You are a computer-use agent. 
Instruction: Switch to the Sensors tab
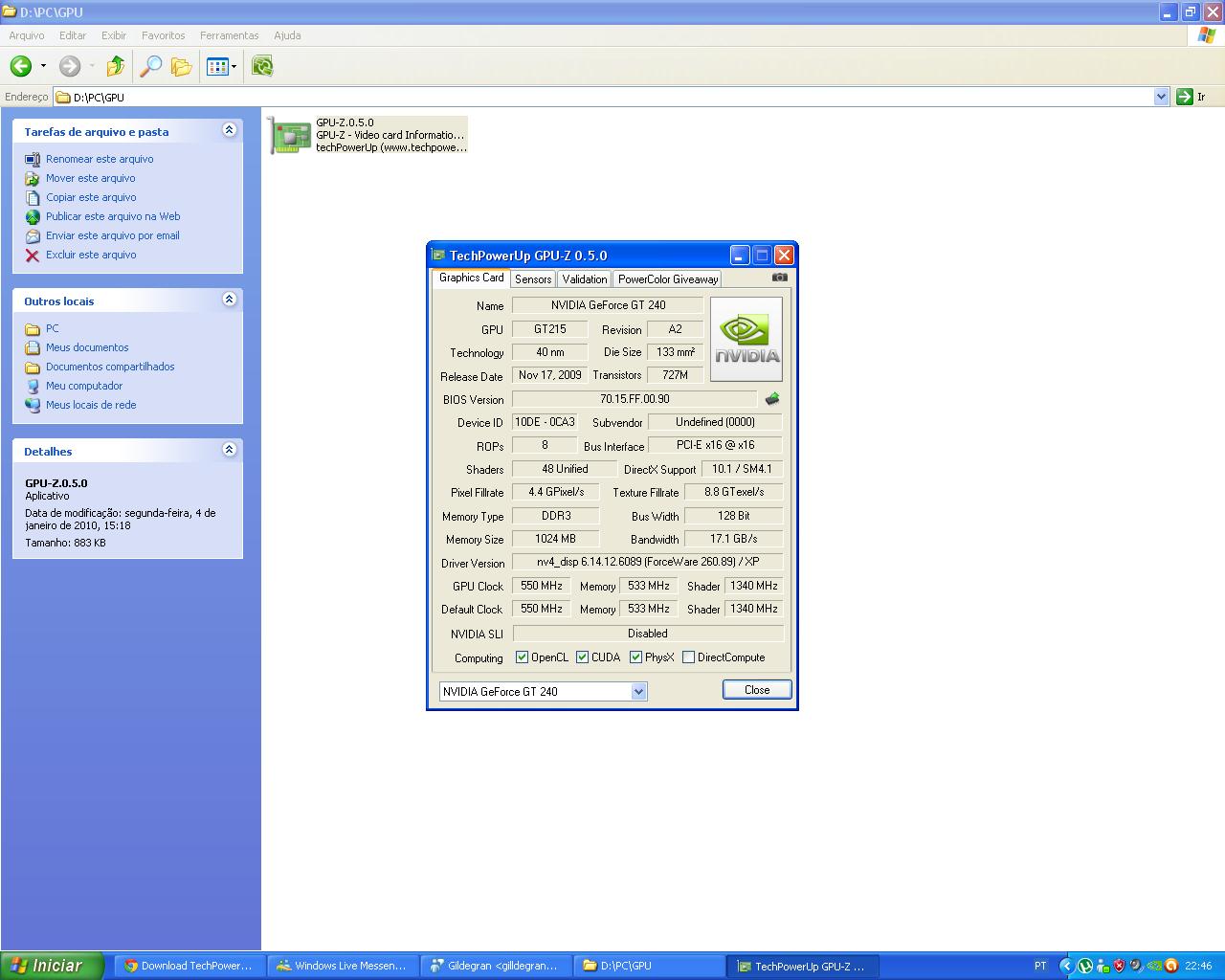(x=533, y=279)
